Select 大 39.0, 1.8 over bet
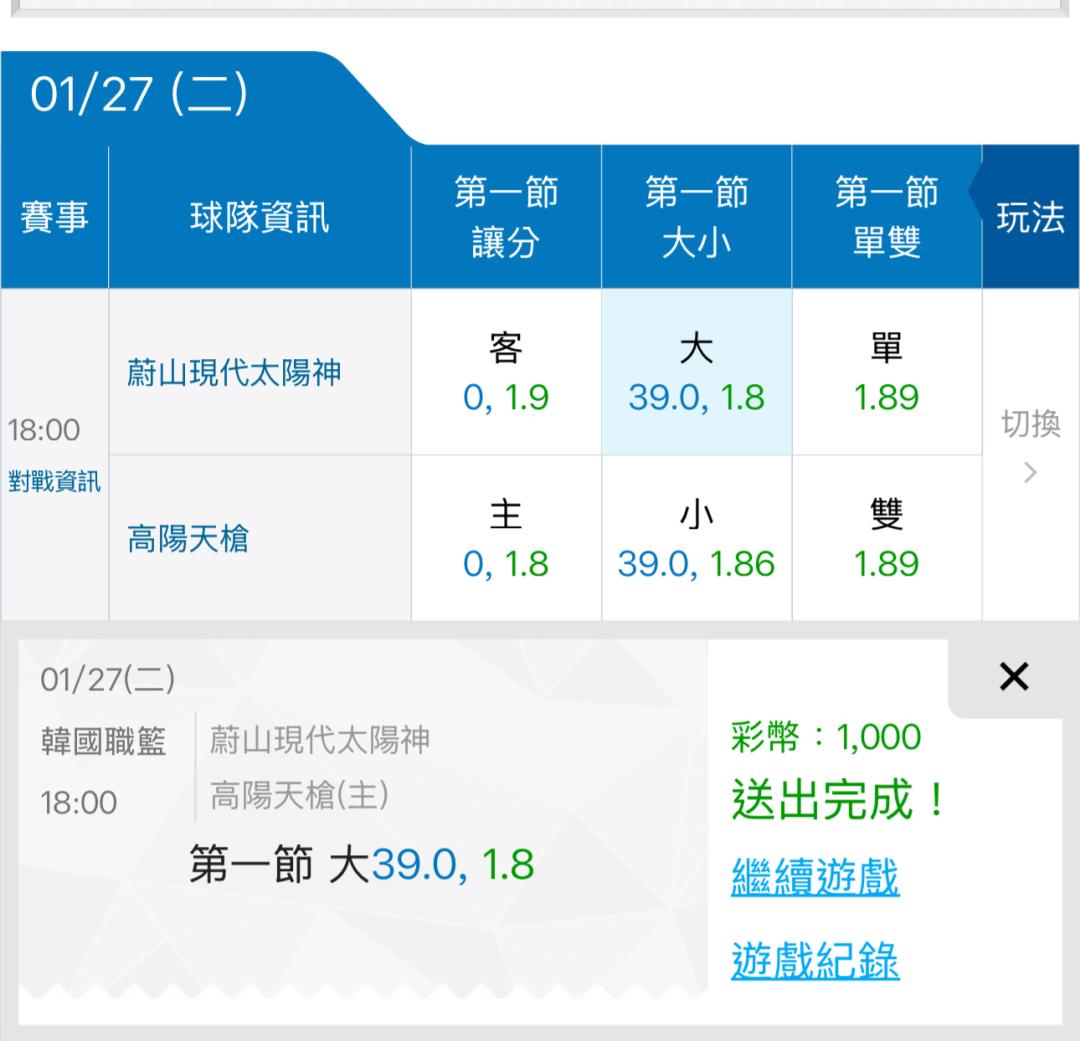The image size is (1080, 1041). tap(696, 373)
